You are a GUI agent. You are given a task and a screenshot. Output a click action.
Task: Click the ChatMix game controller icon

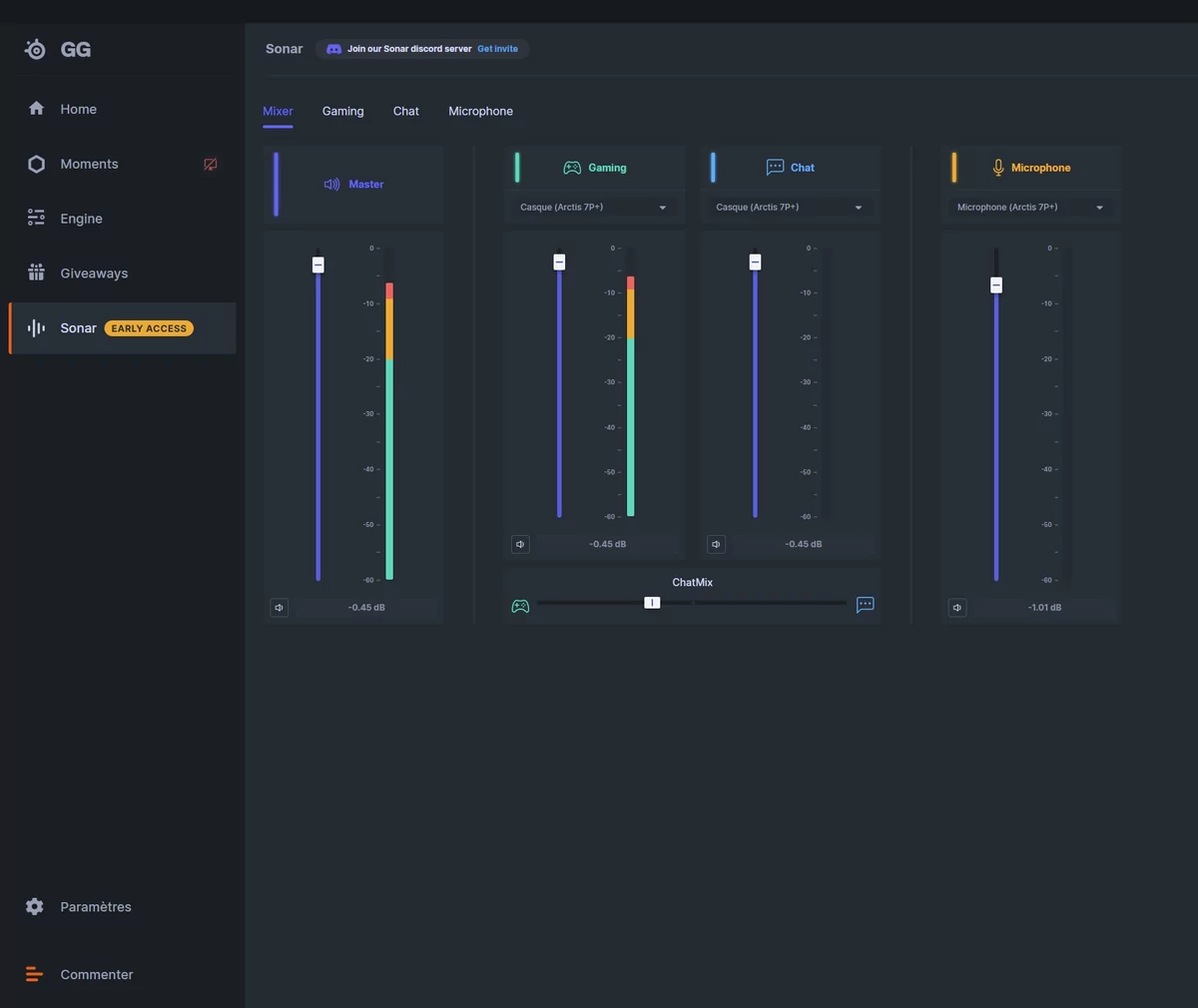pyautogui.click(x=520, y=606)
